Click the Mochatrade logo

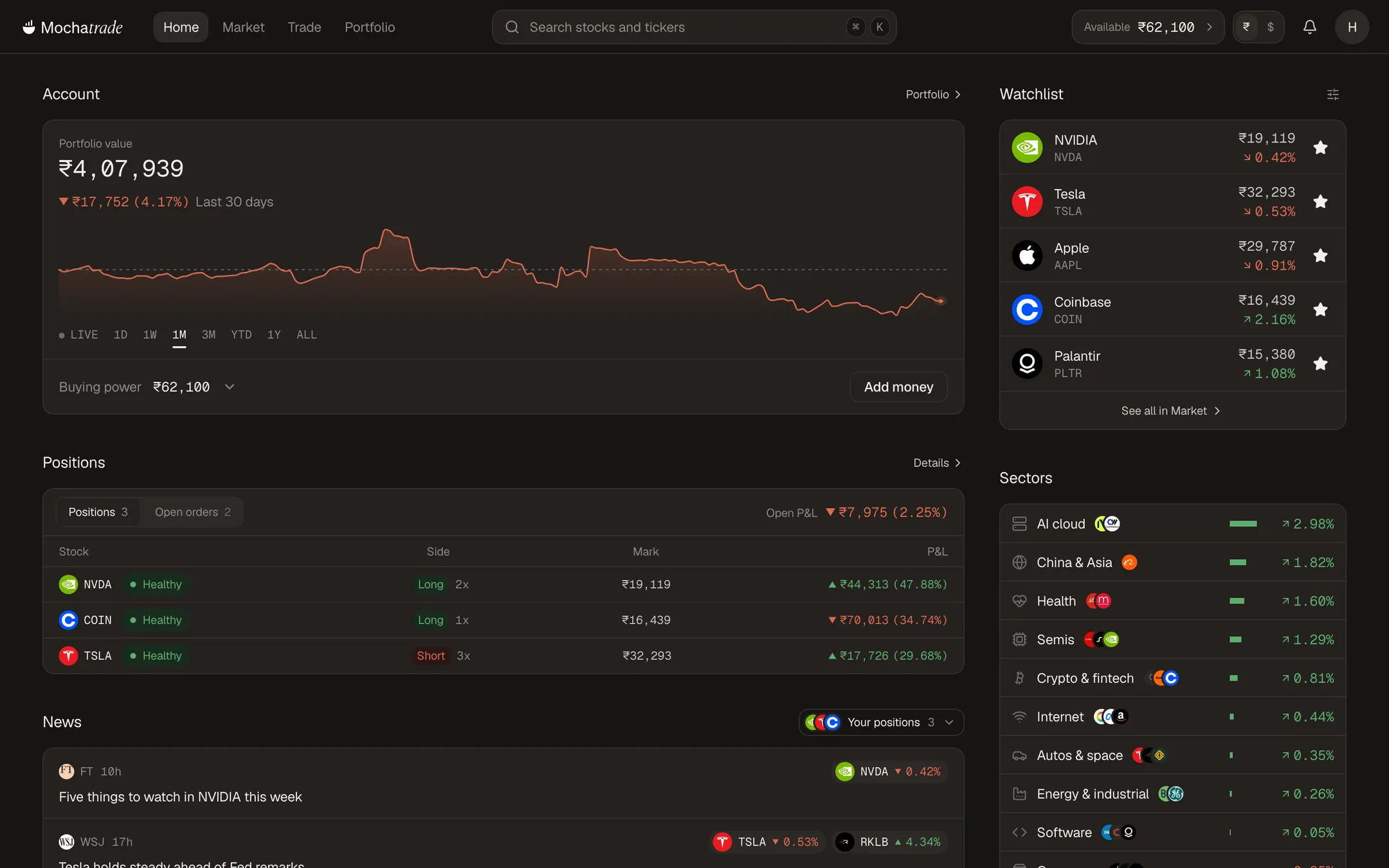tap(73, 27)
